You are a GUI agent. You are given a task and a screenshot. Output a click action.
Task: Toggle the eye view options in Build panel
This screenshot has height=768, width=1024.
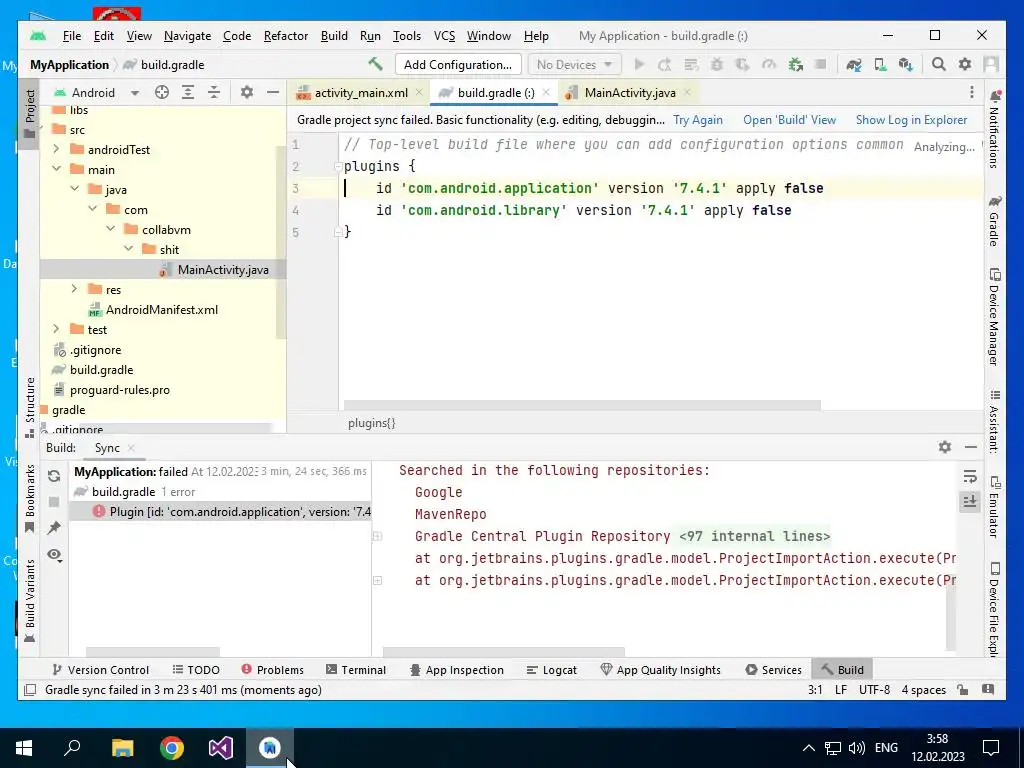pyautogui.click(x=54, y=555)
